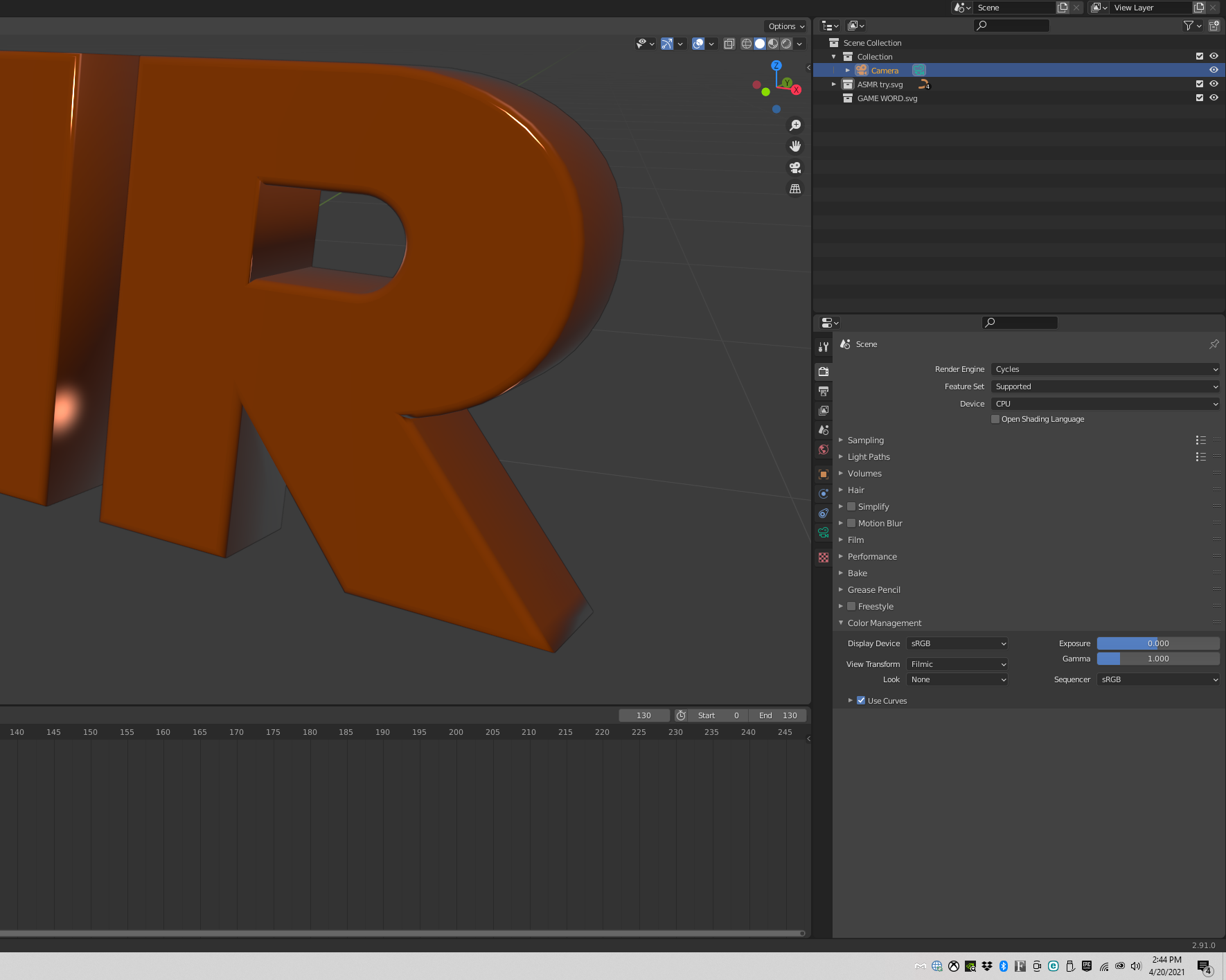The width and height of the screenshot is (1226, 980).
Task: Open the outliner filter funnel icon
Action: pos(1189,26)
